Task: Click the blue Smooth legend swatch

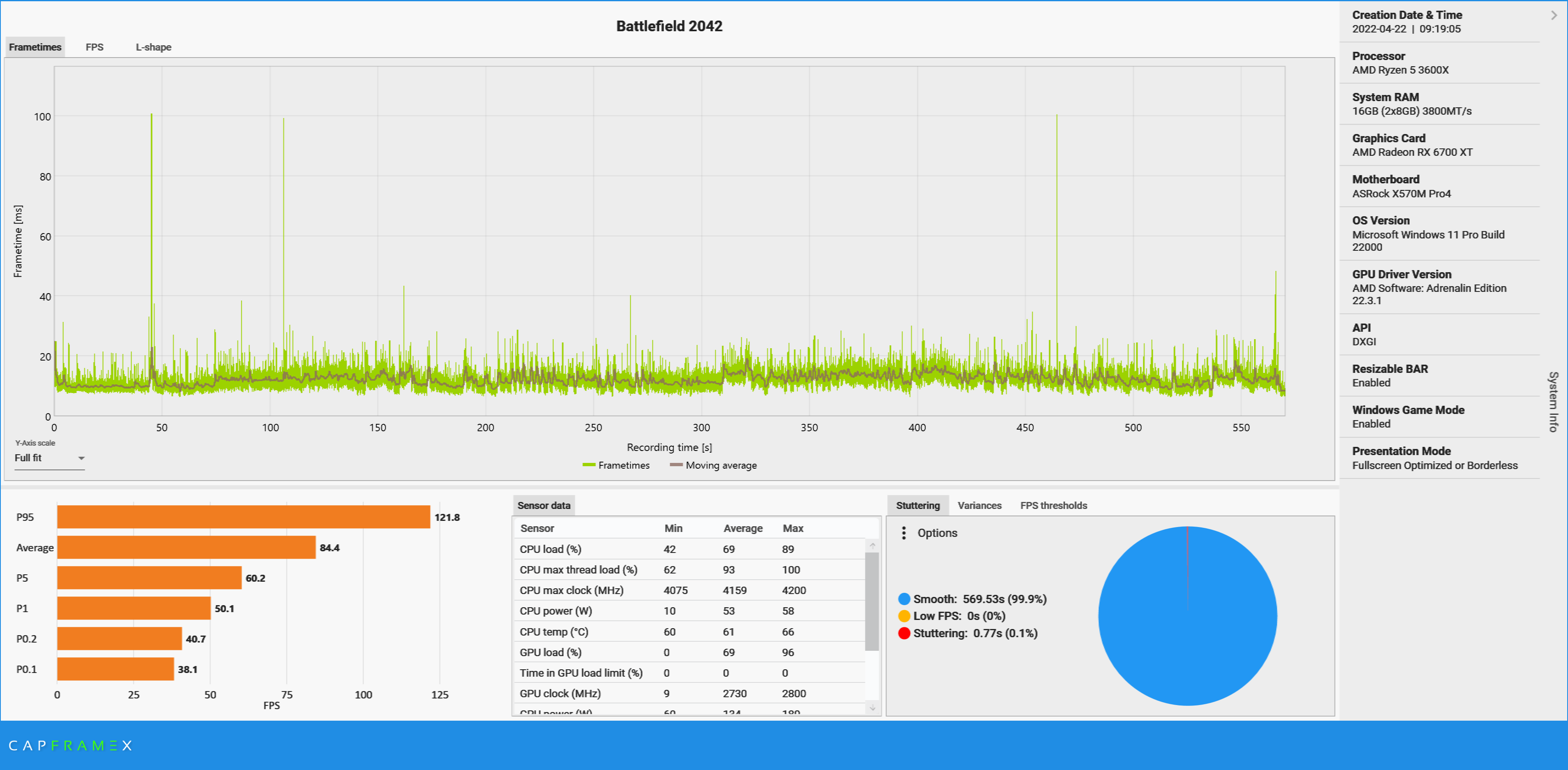Action: (904, 599)
